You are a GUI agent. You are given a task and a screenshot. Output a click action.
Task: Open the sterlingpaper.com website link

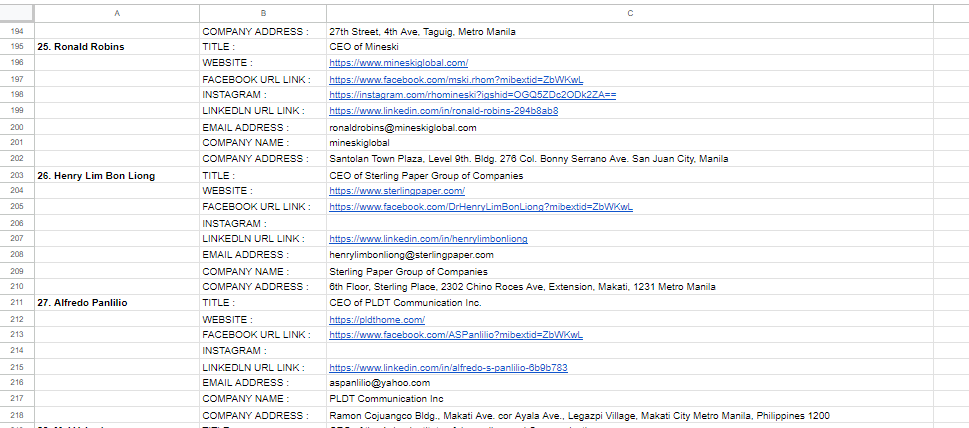pyautogui.click(x=397, y=191)
